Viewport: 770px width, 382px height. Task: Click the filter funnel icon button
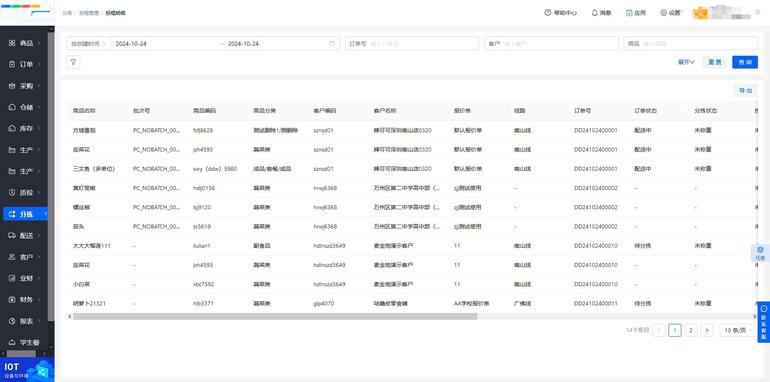coord(73,62)
